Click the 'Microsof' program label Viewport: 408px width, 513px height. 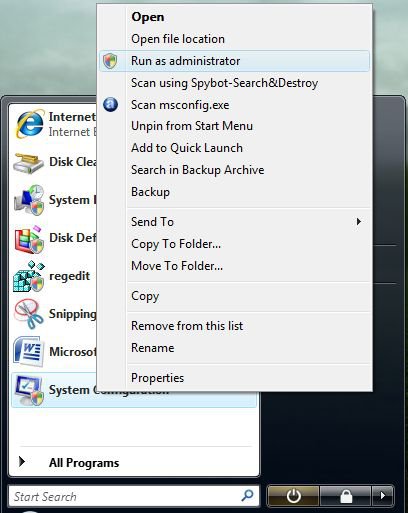point(72,352)
